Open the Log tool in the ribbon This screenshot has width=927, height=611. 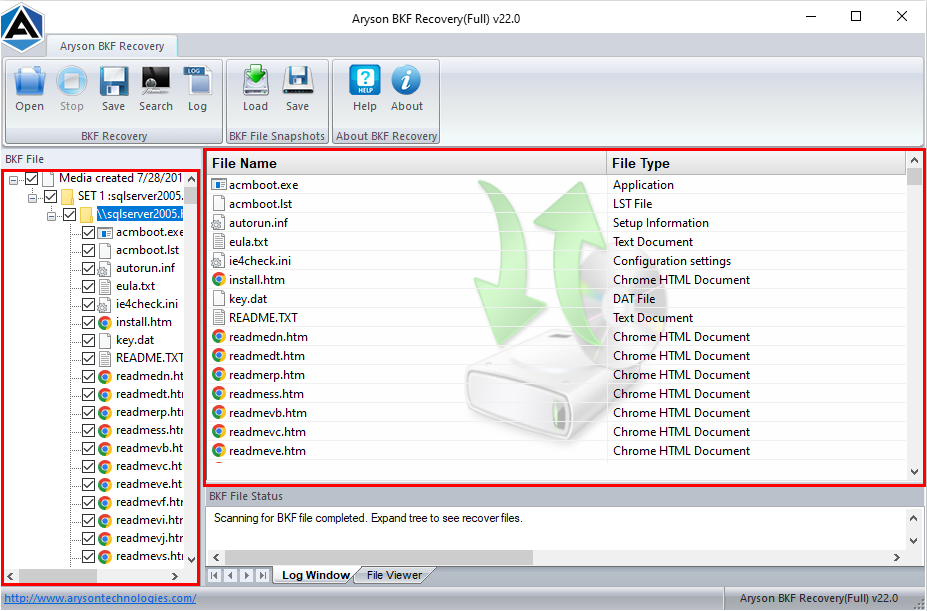(197, 81)
